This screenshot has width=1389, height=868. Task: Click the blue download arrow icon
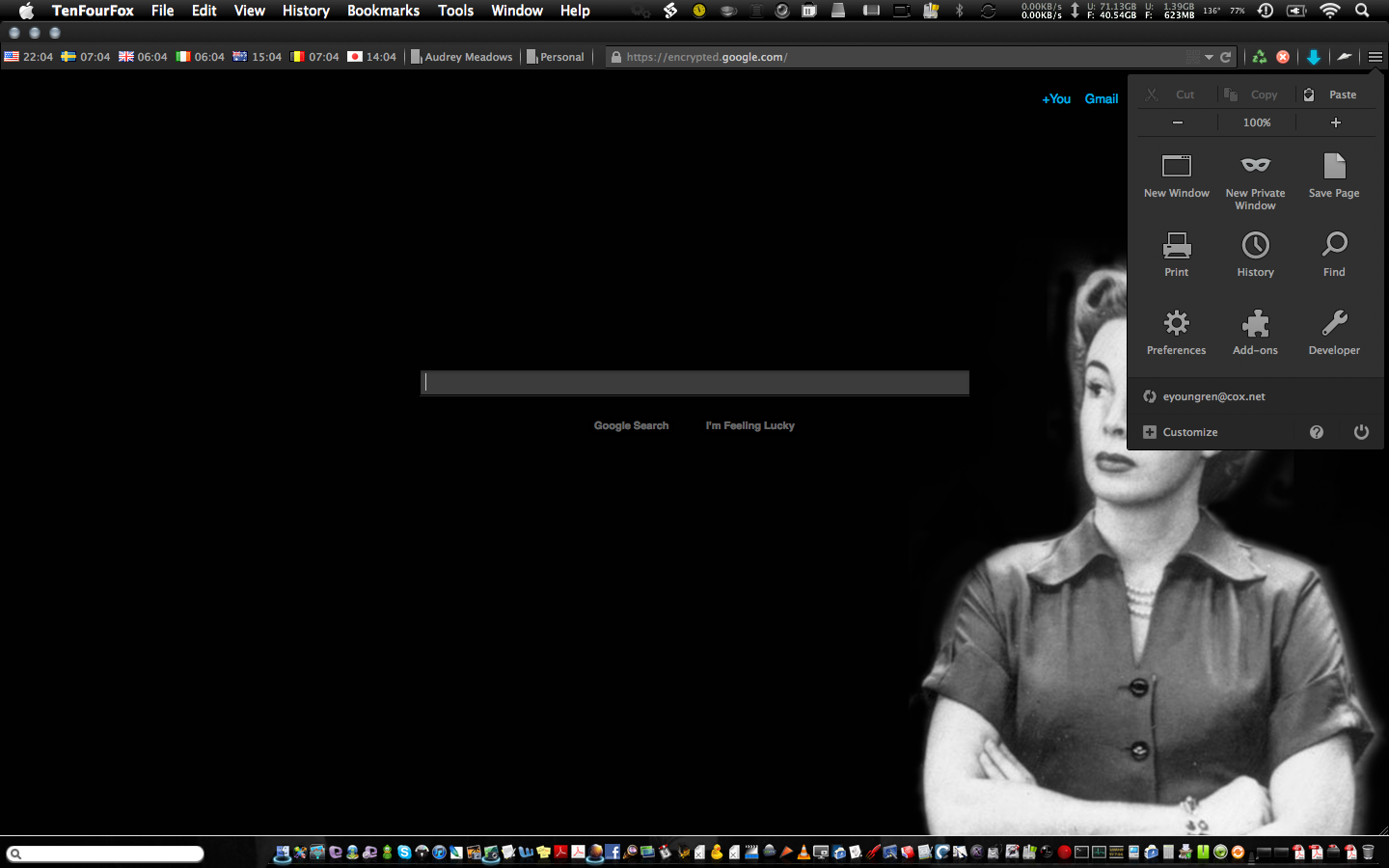(x=1313, y=57)
